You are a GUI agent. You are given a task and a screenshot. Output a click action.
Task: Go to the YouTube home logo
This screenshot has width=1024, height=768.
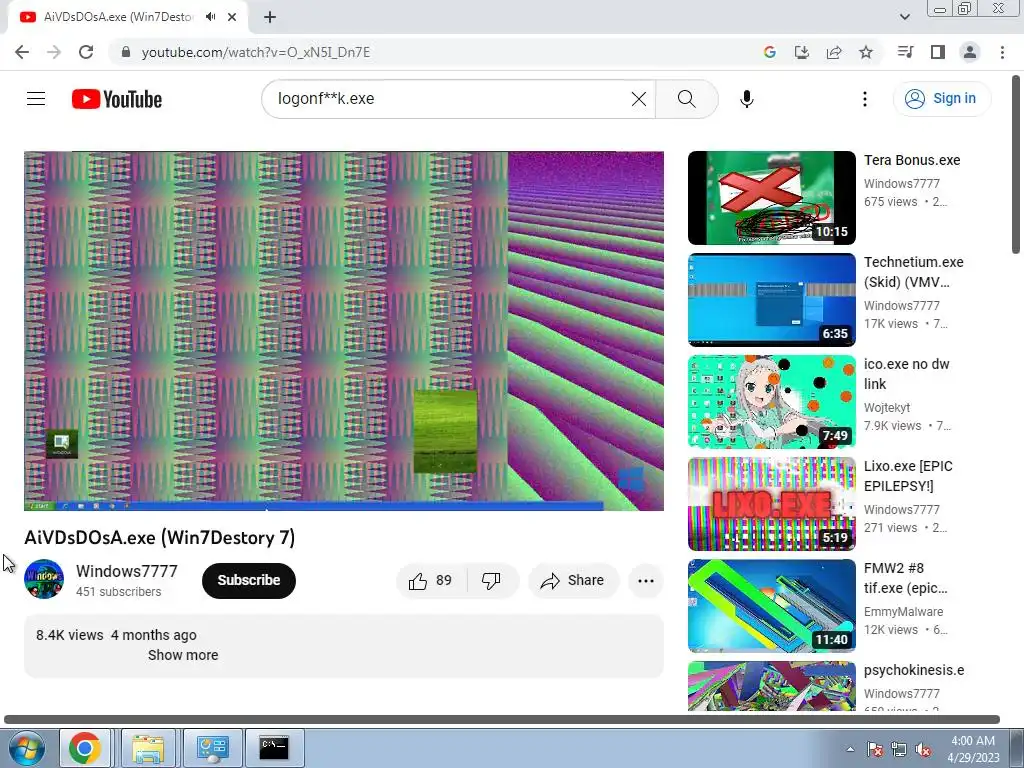[x=117, y=99]
